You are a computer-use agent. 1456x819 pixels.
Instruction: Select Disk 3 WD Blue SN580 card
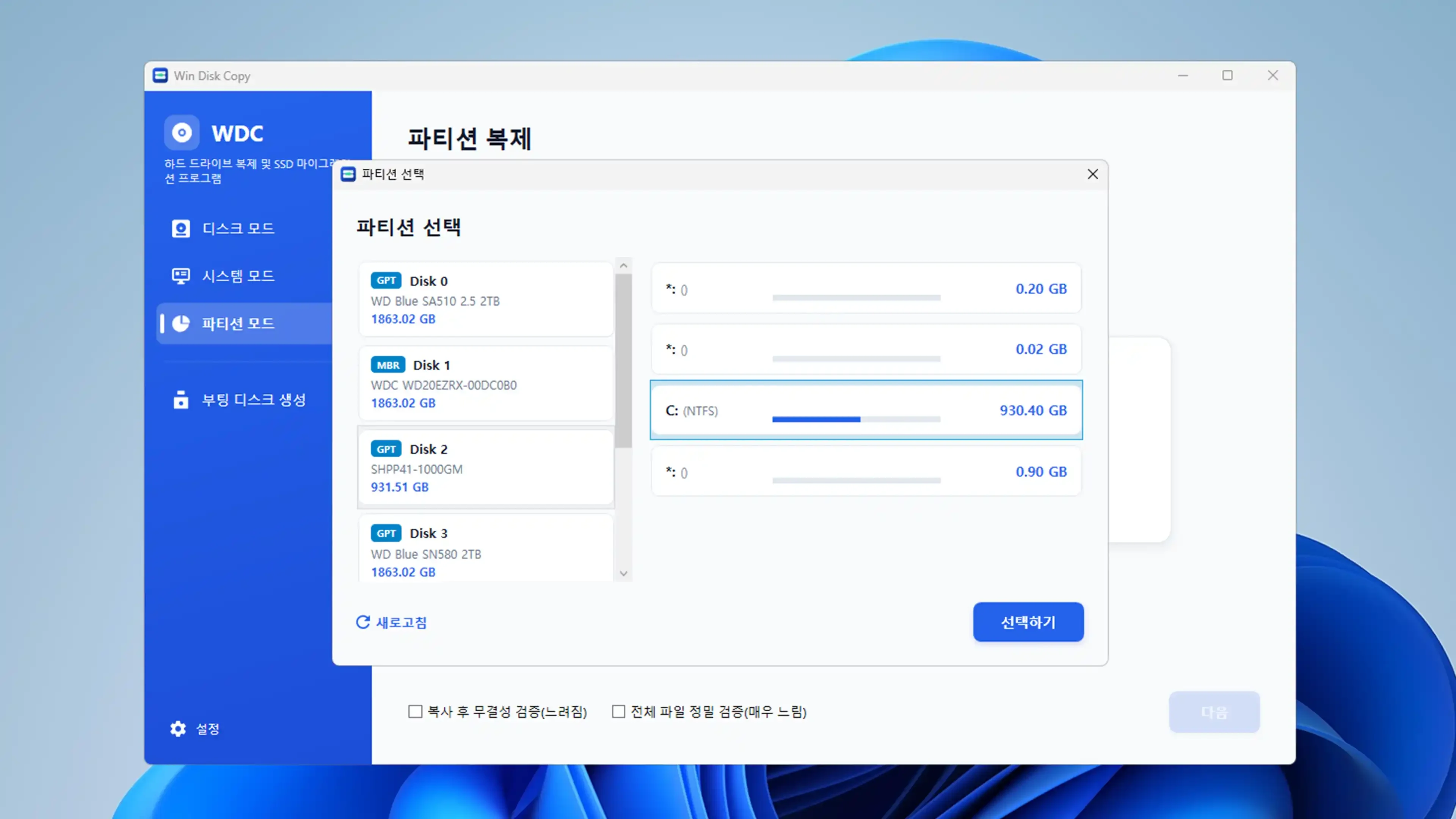click(486, 548)
